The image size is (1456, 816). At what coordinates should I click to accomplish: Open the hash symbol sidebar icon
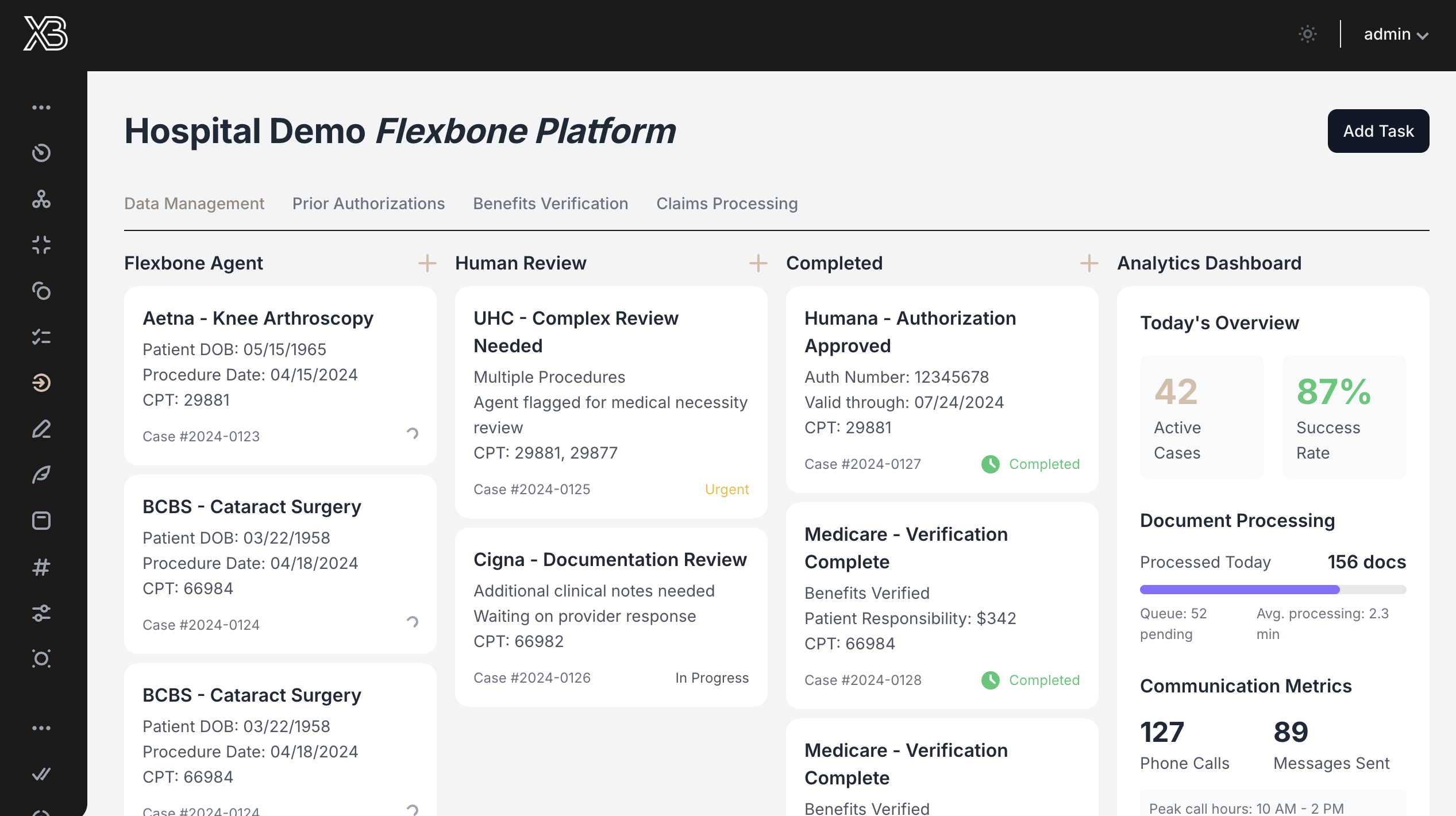41,567
